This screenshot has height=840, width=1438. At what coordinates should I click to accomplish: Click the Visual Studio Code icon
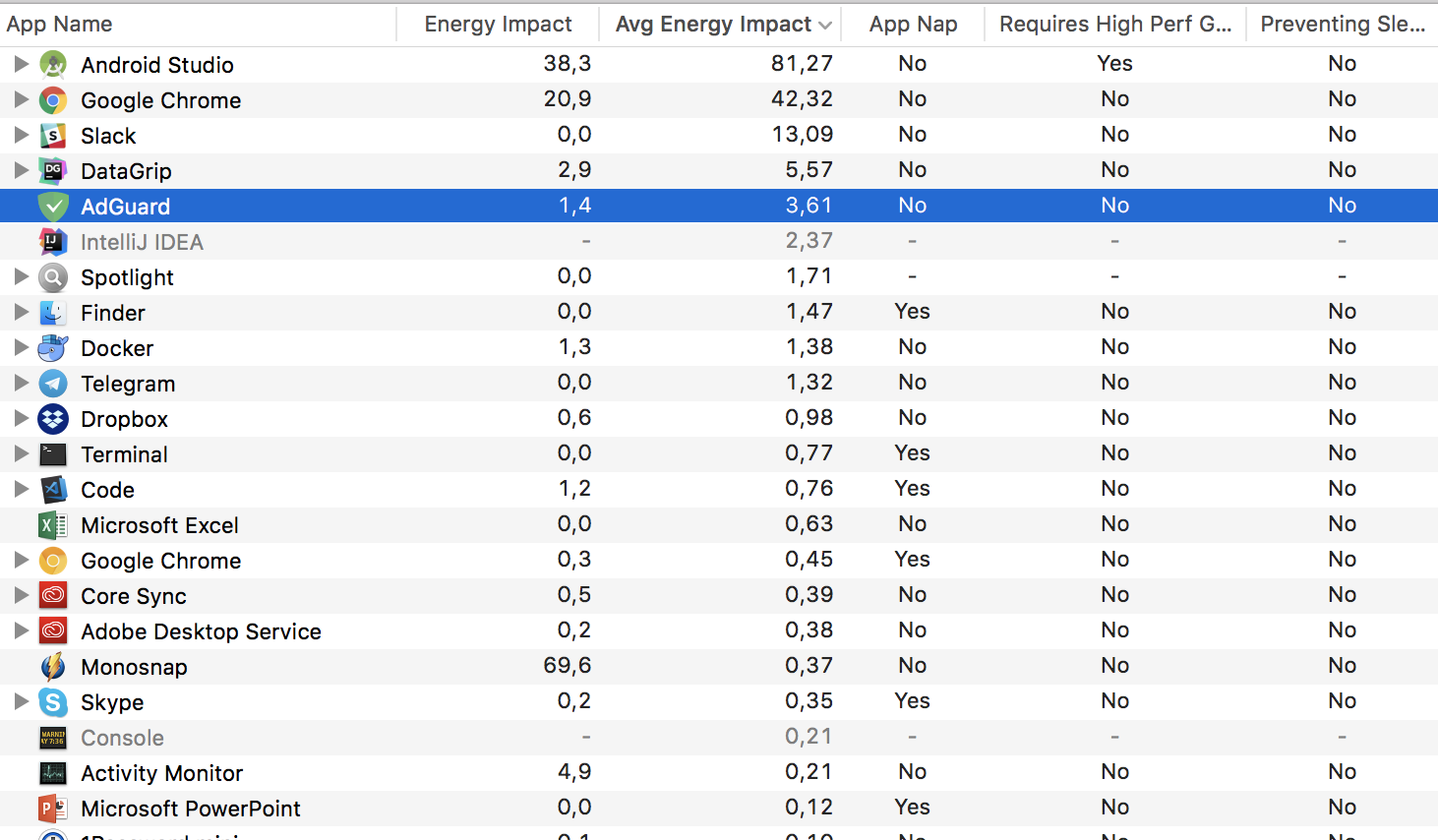[x=53, y=490]
